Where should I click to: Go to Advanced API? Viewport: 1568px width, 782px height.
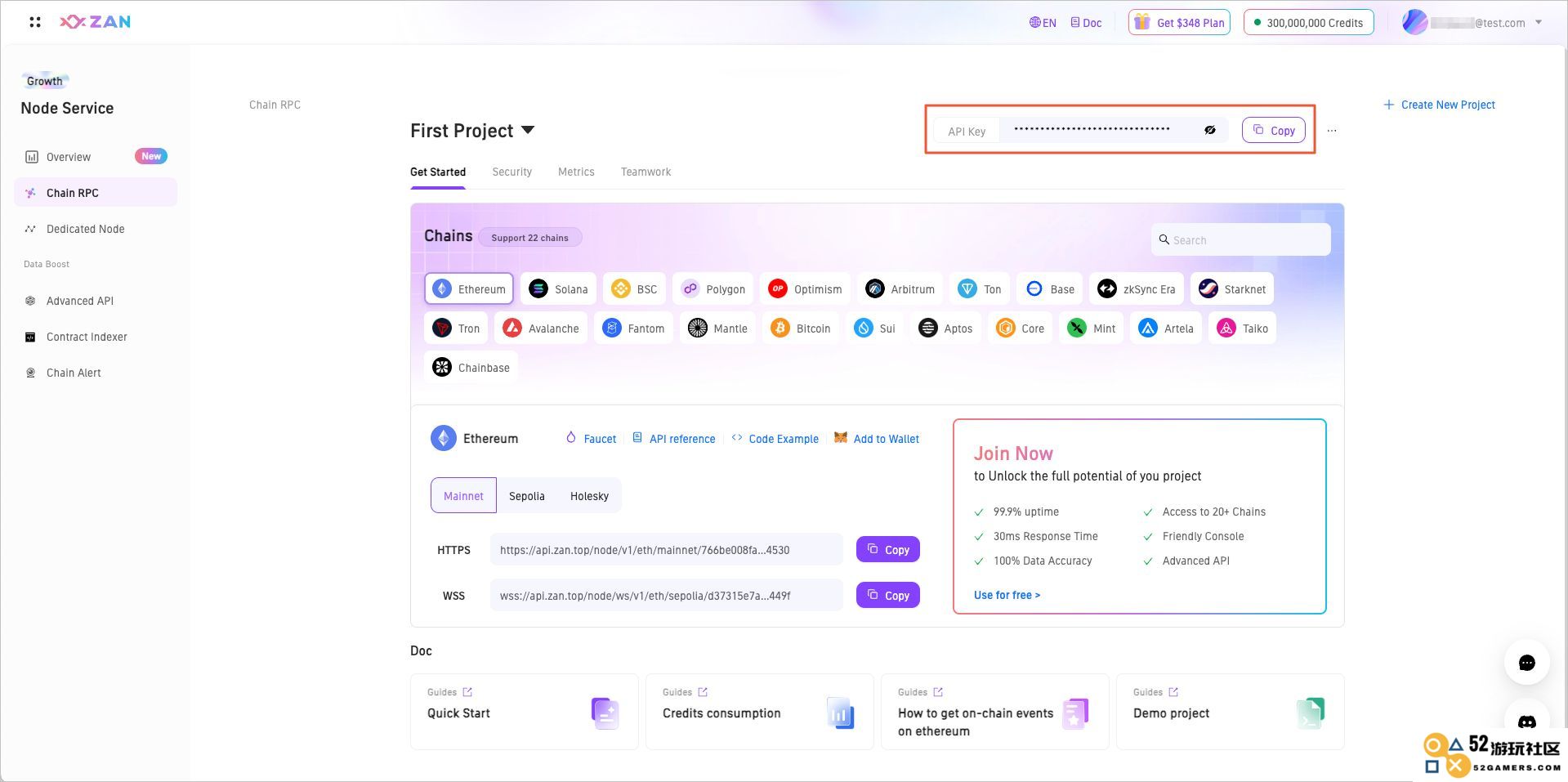[96, 301]
